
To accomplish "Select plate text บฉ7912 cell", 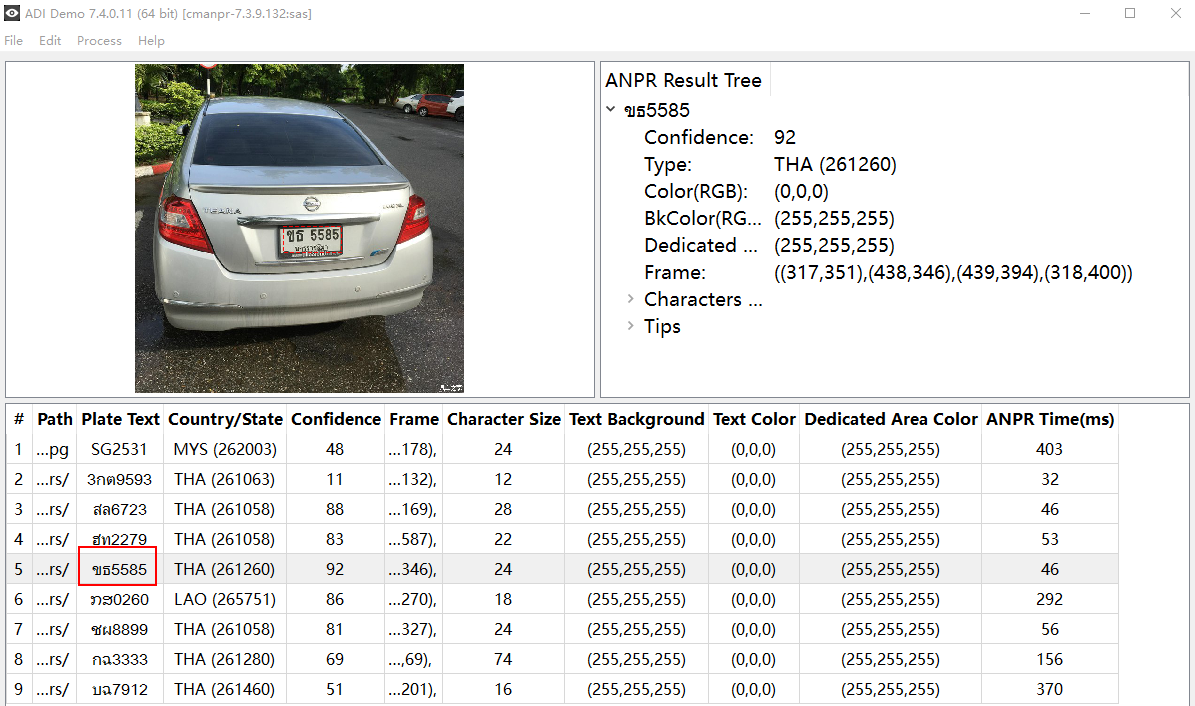I will pyautogui.click(x=119, y=689).
